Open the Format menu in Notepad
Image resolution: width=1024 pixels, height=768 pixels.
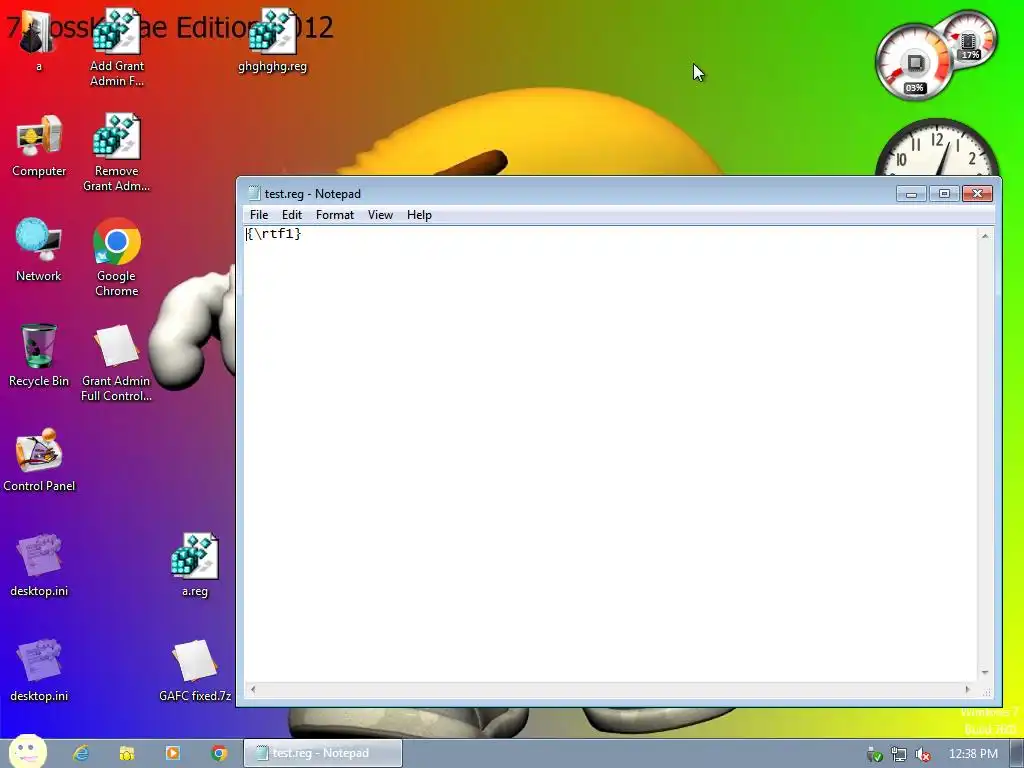[x=334, y=215]
